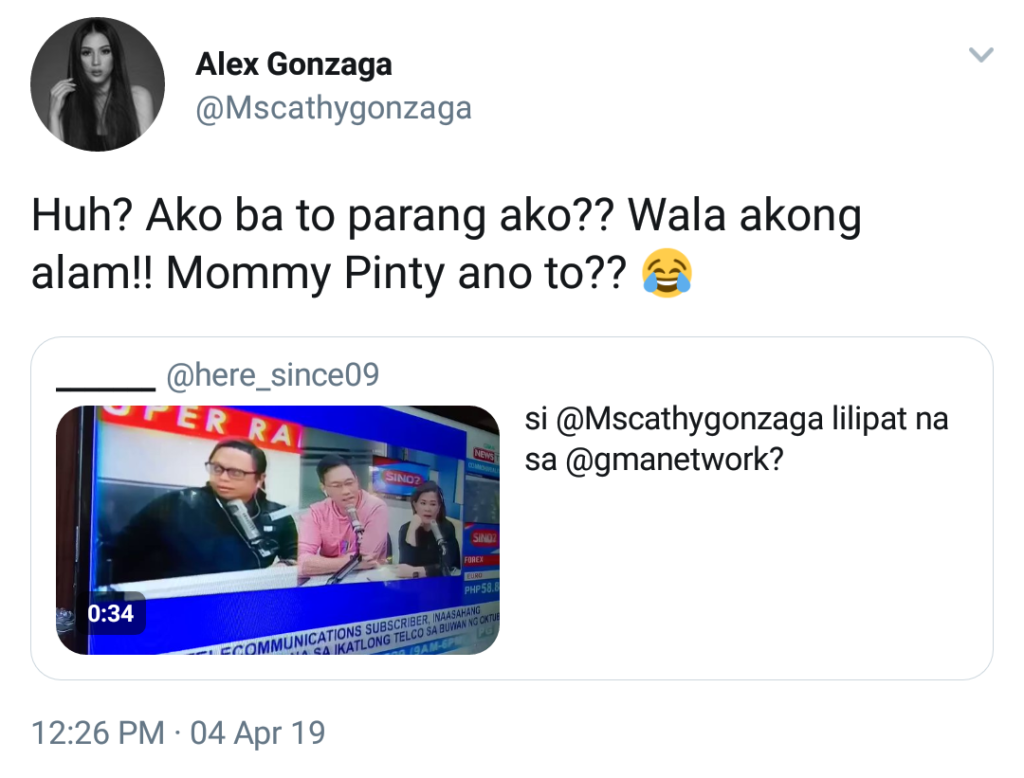Click the laughing-crying emoji in tweet

tap(667, 273)
